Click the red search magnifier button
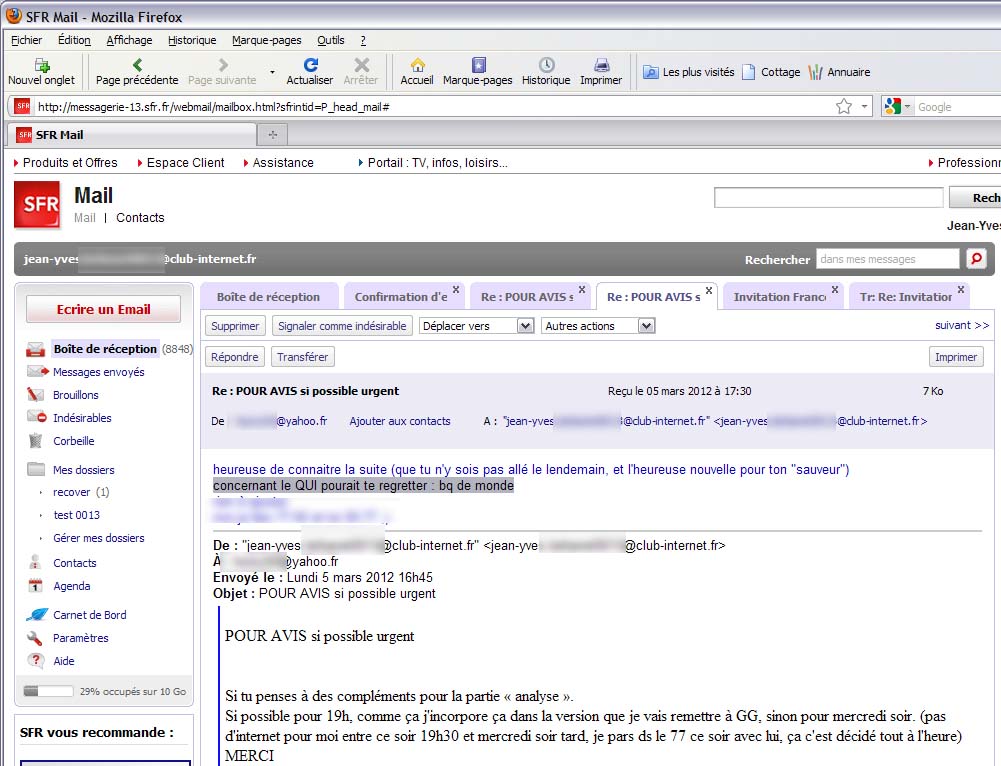This screenshot has height=766, width=1001. 976,259
